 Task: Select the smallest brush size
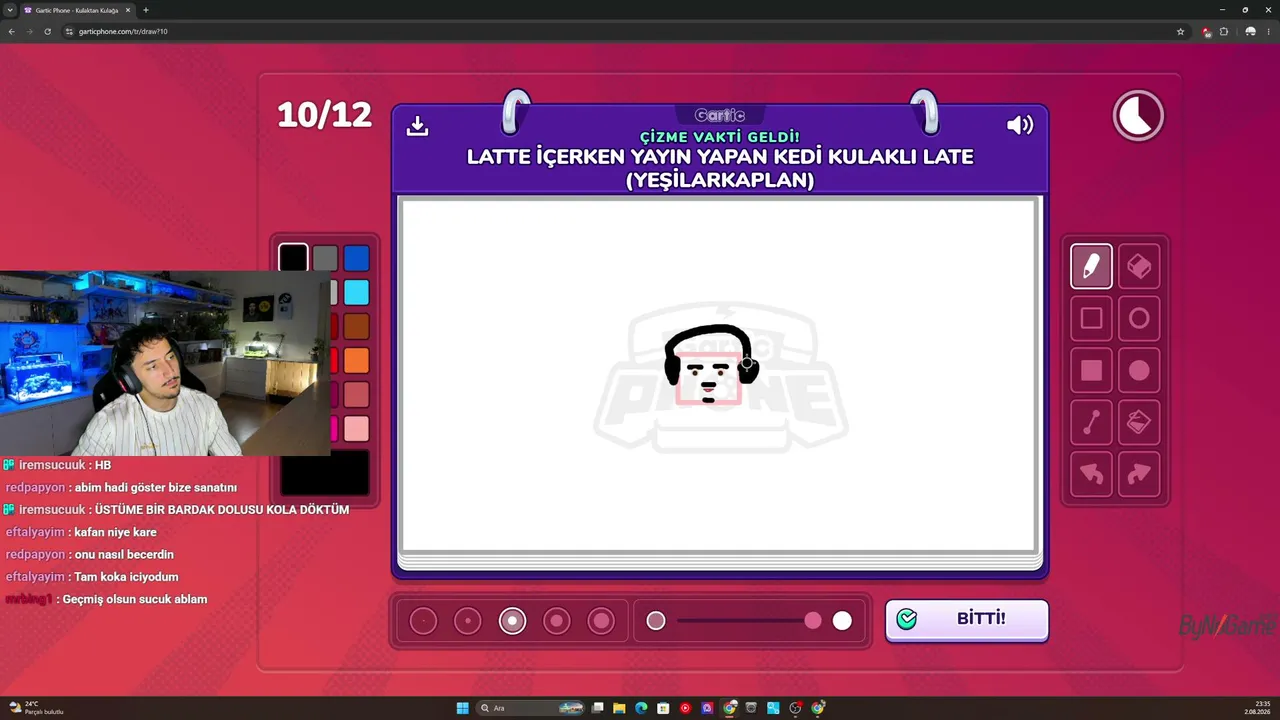click(423, 621)
